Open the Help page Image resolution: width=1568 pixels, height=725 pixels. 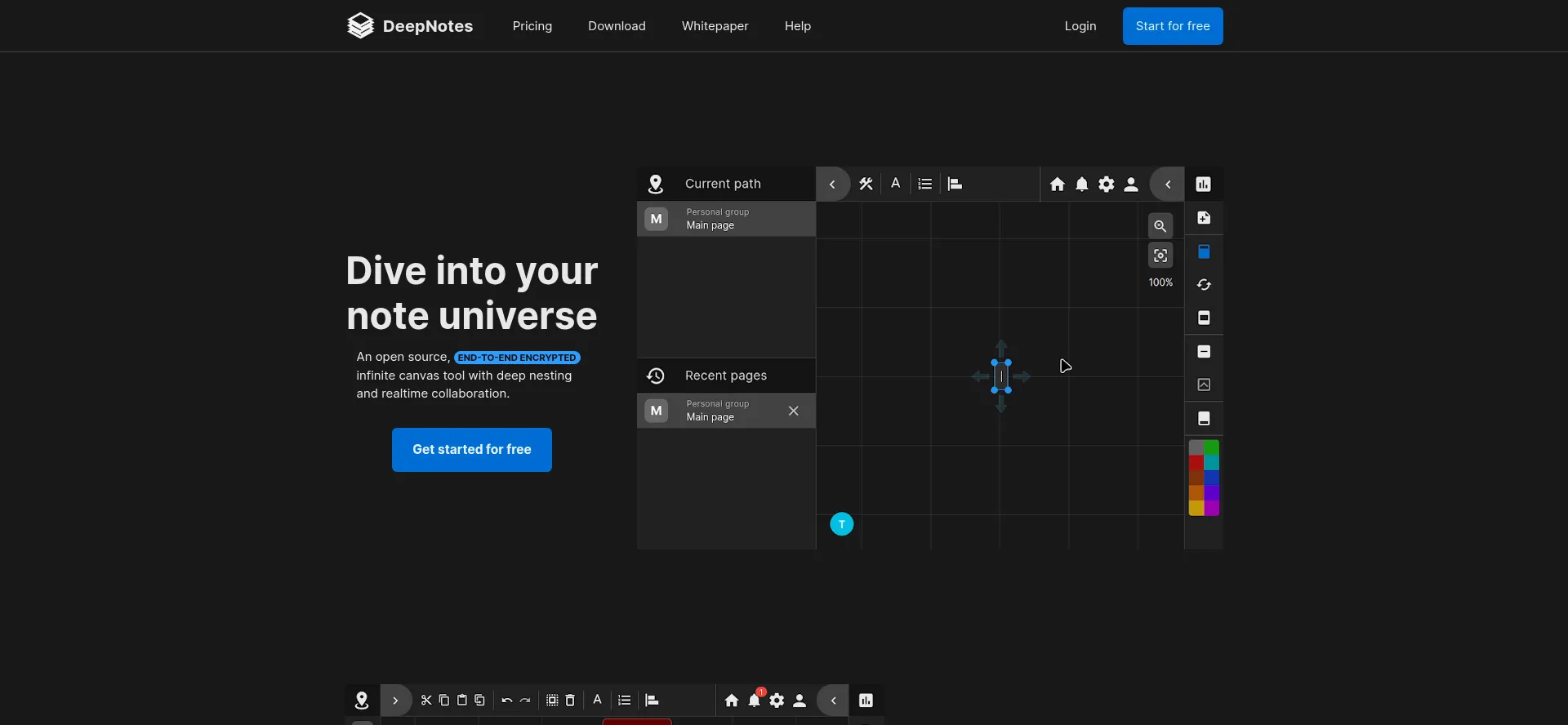798,26
